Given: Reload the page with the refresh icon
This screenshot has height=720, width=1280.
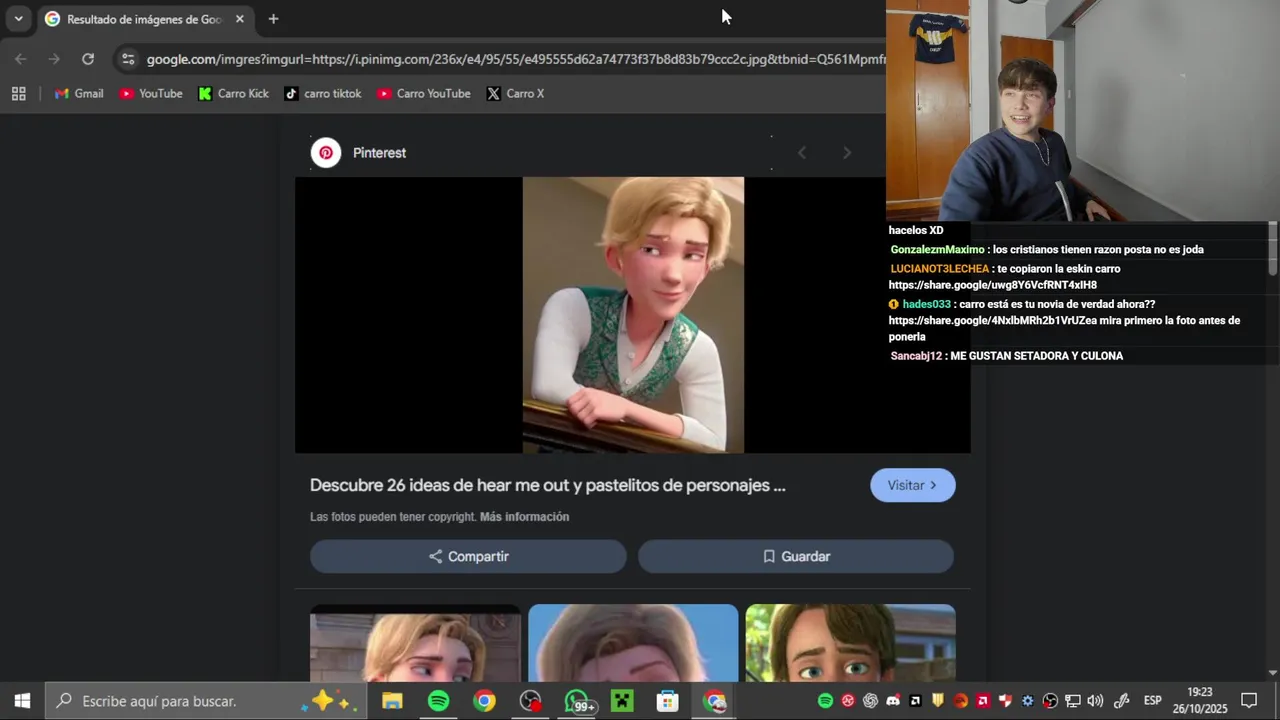Looking at the screenshot, I should (88, 59).
